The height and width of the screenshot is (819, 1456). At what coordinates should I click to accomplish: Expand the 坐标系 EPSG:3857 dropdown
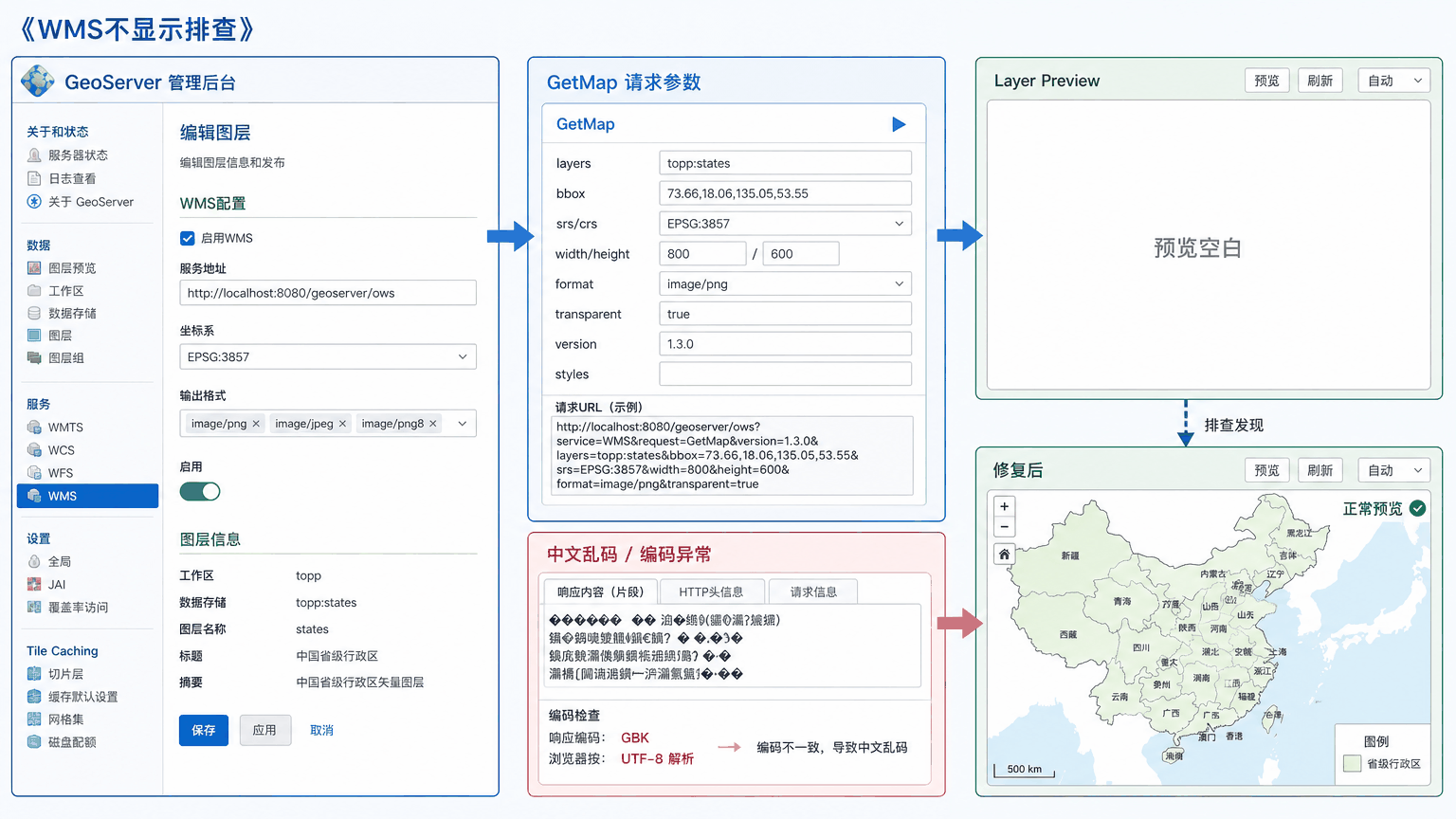tap(328, 357)
